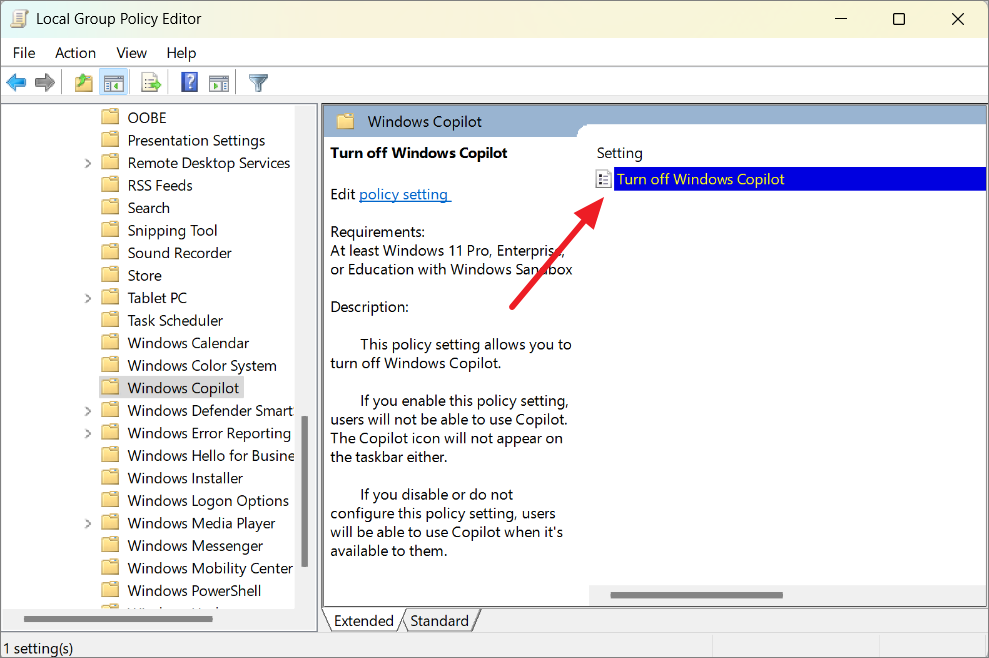
Task: Select Windows Logon Options in the tree
Action: pyautogui.click(x=208, y=500)
